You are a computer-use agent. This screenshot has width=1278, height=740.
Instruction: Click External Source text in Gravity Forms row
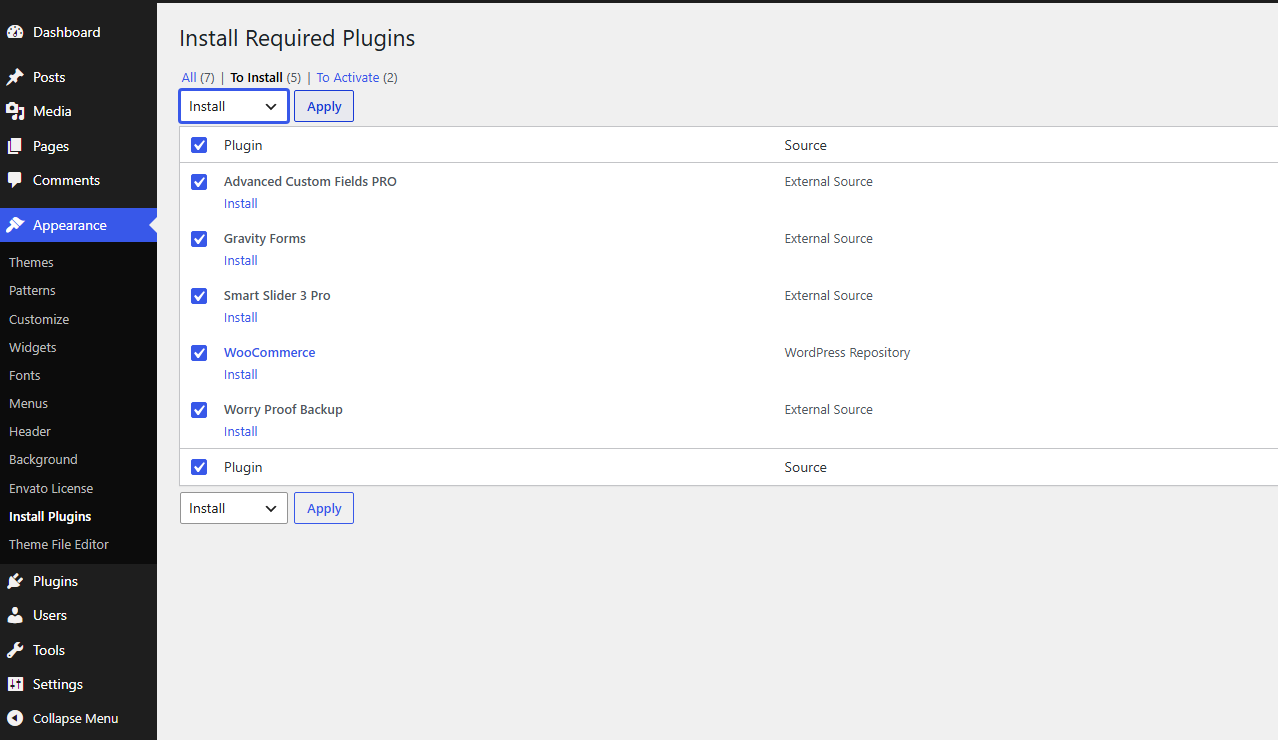[x=828, y=238]
